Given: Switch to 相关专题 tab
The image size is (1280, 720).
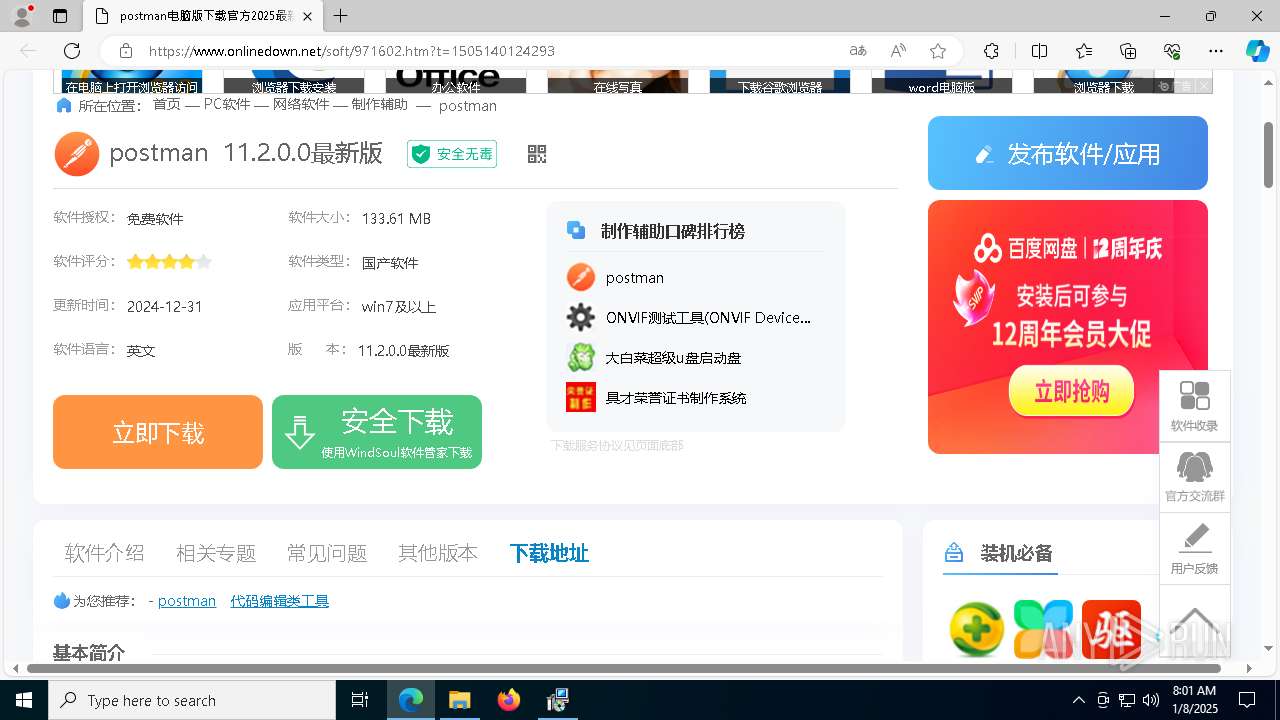Looking at the screenshot, I should click(216, 553).
